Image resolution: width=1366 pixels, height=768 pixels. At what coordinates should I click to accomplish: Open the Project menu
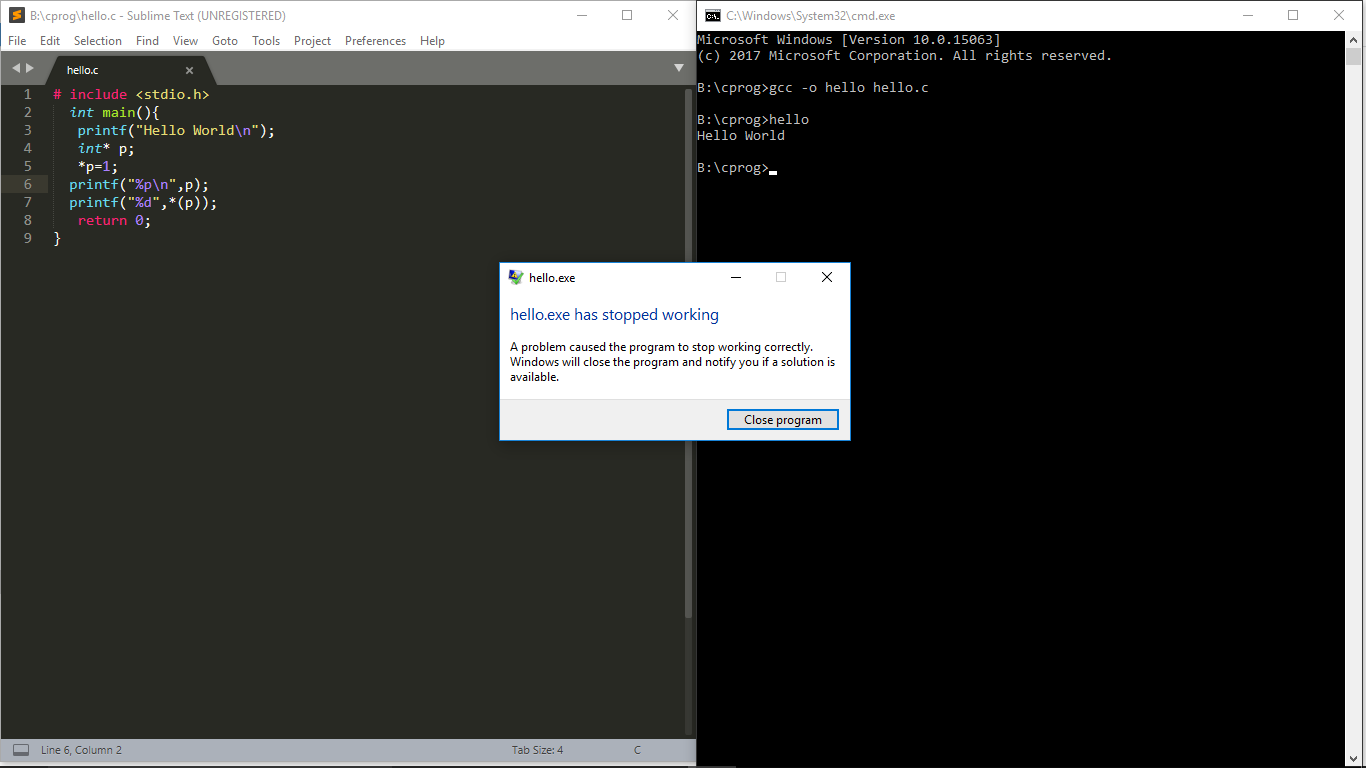[x=312, y=41]
